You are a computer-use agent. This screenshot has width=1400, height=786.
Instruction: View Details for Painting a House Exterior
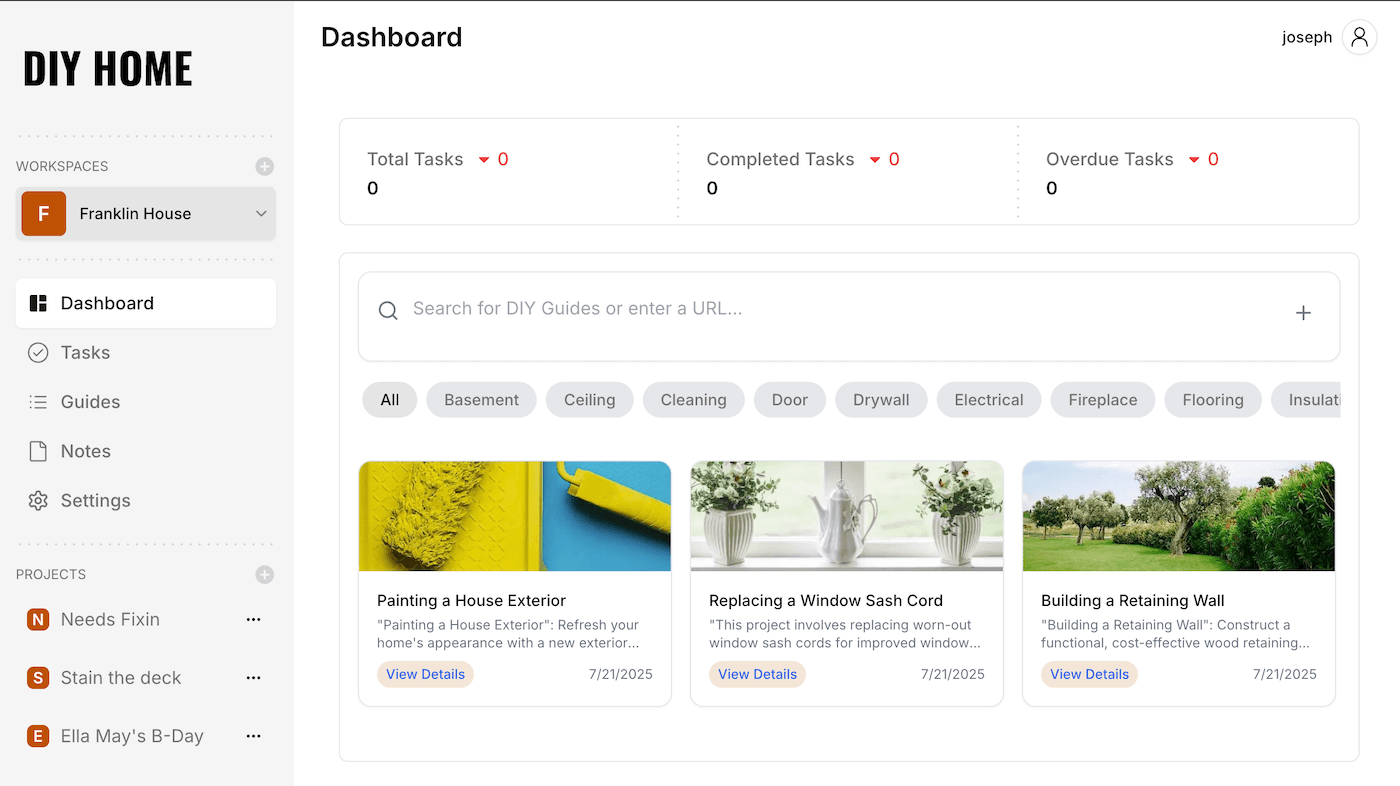point(425,674)
